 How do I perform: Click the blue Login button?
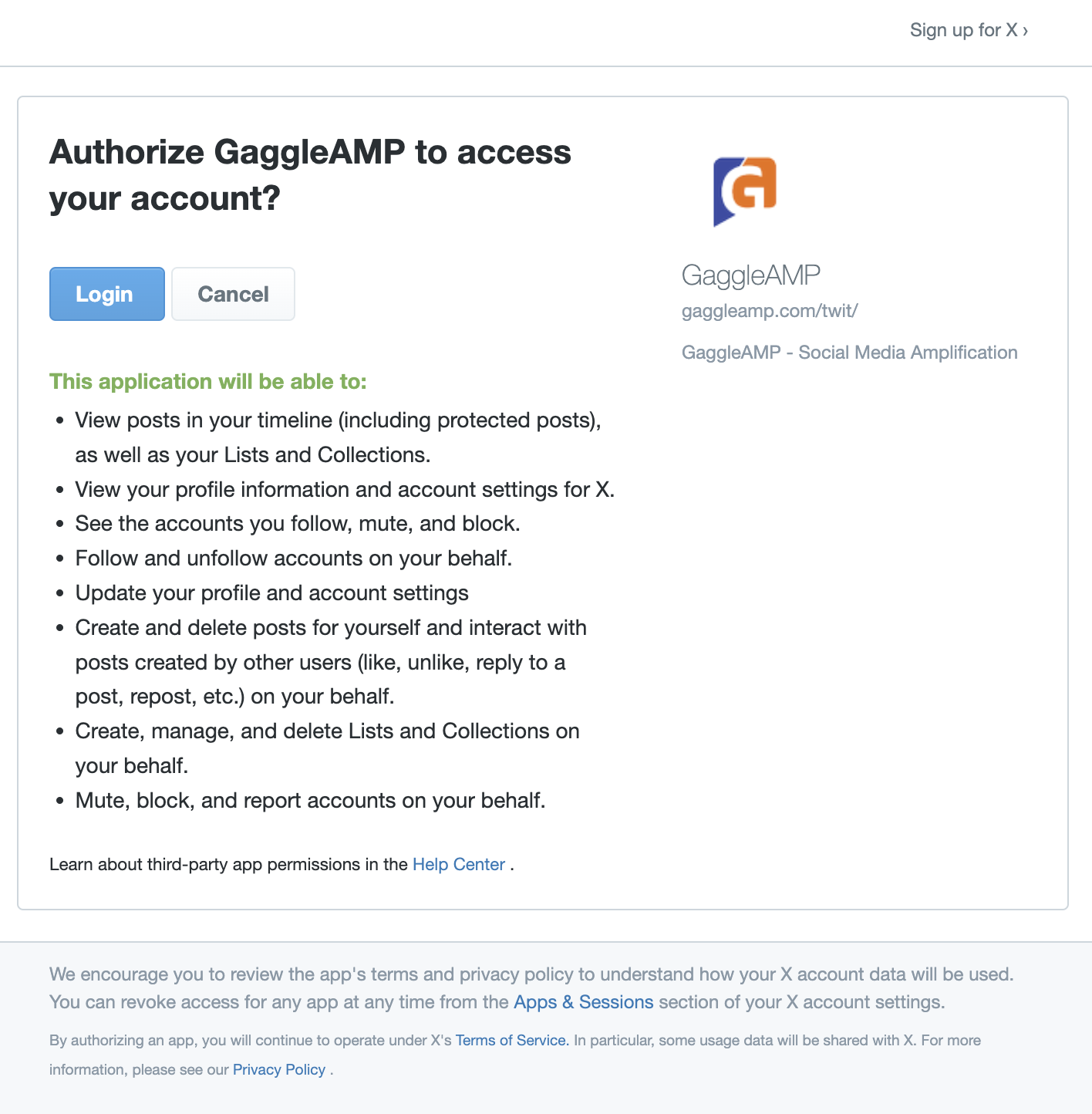107,294
